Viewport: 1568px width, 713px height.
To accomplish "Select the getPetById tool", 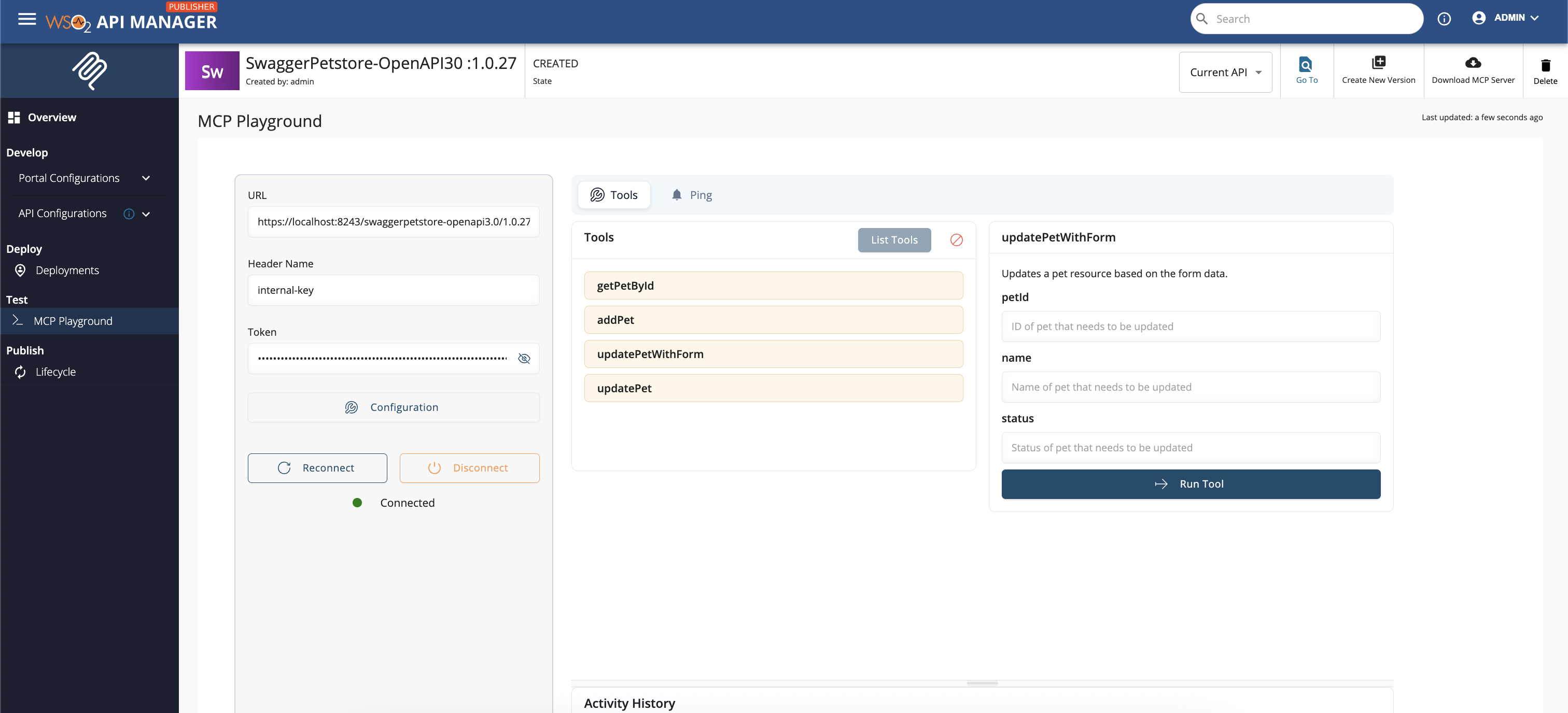I will tap(773, 286).
